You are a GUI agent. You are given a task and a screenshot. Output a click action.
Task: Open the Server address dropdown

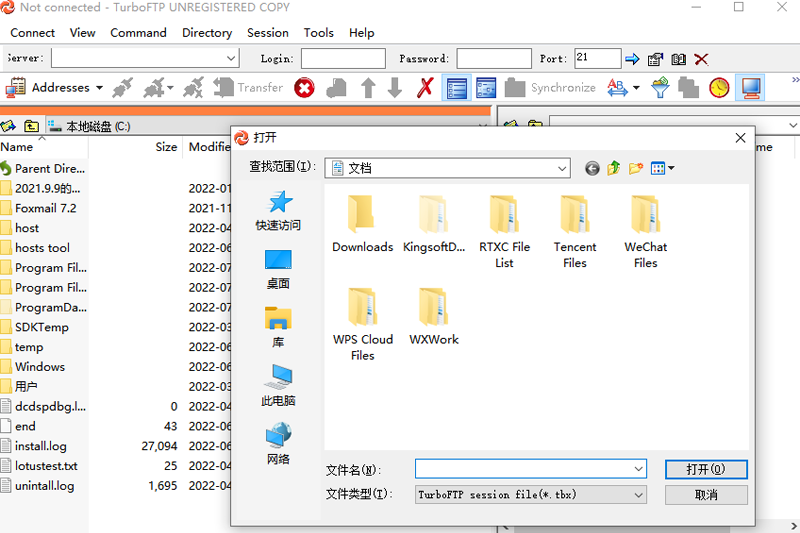point(231,58)
